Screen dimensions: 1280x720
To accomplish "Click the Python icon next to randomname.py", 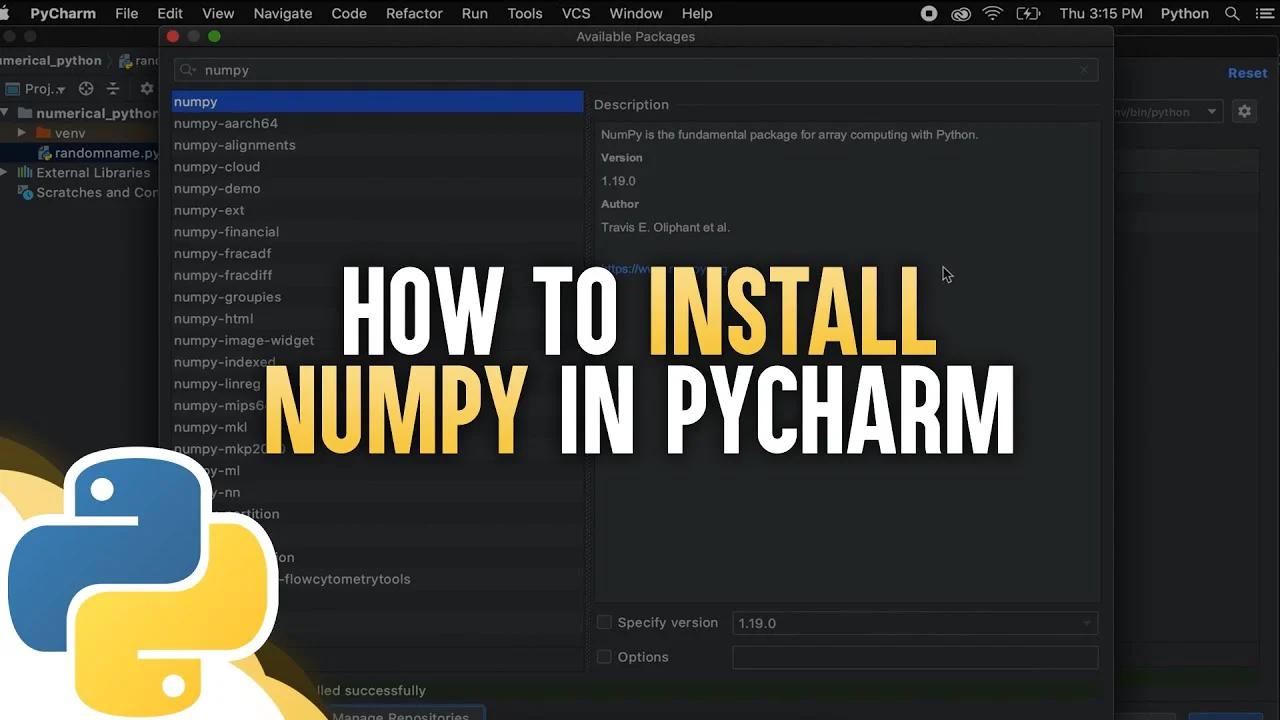I will tap(47, 153).
